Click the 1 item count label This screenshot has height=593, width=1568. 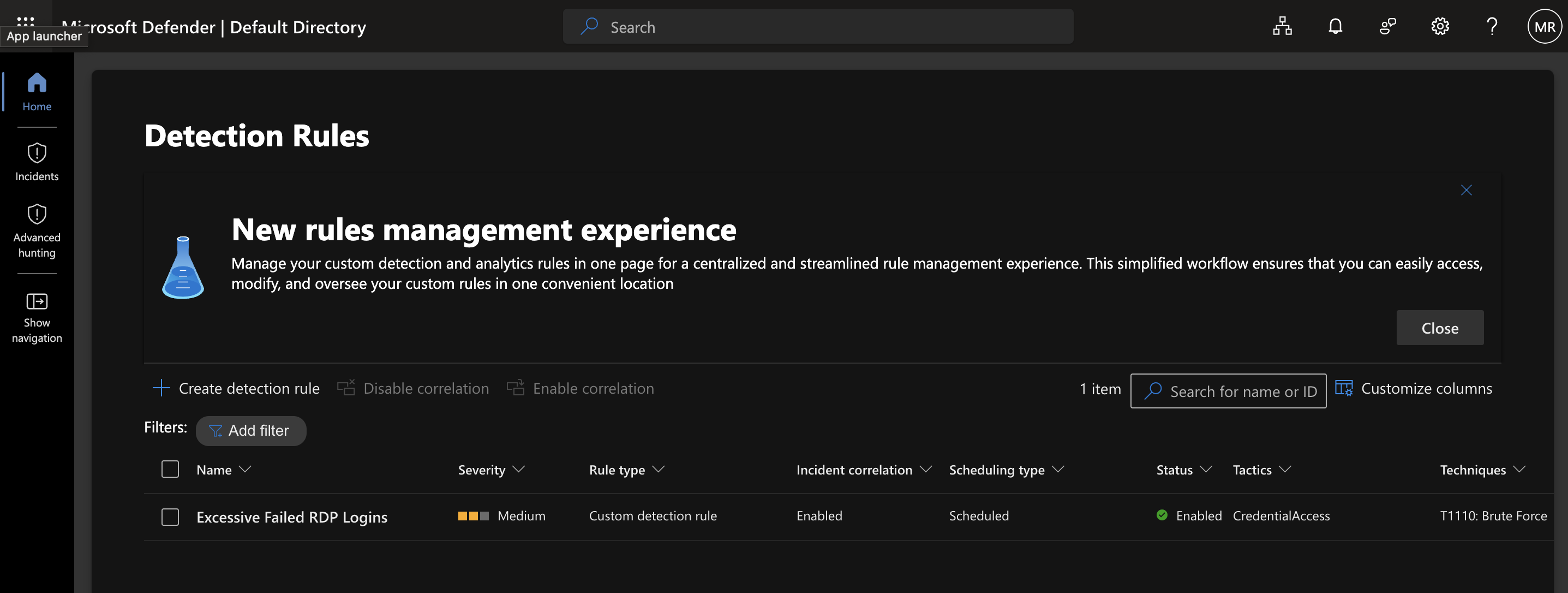click(1100, 389)
